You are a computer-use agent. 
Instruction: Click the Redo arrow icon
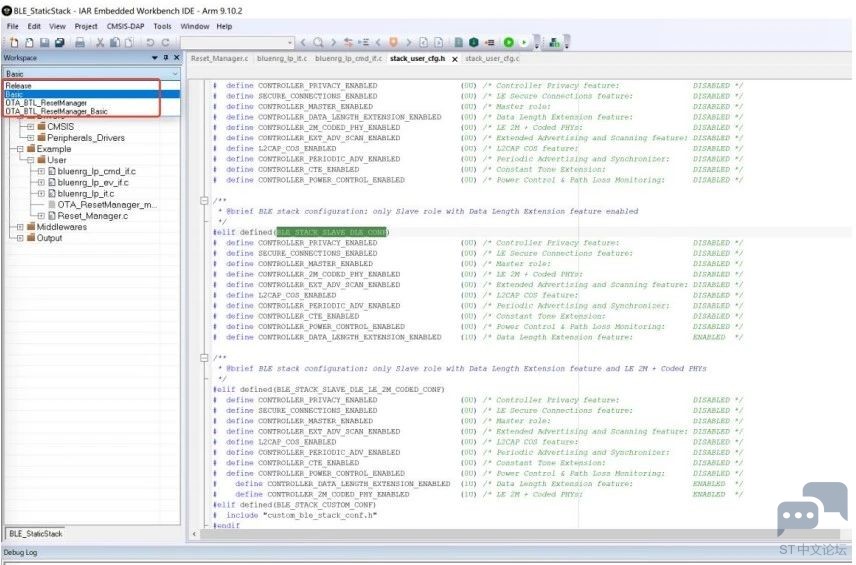tap(165, 43)
